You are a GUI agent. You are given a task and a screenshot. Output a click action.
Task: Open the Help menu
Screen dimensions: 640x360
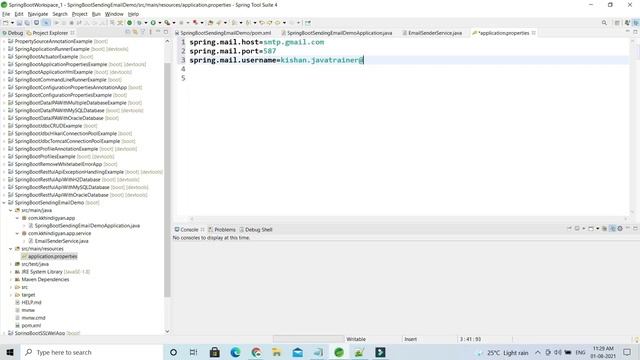coord(133,14)
